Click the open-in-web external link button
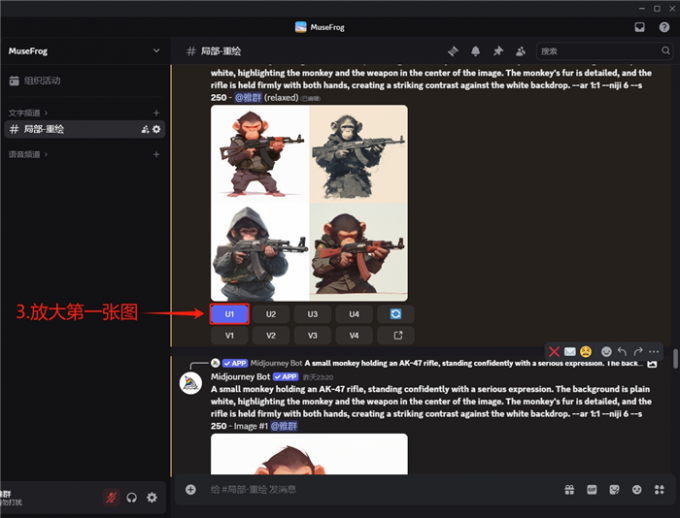Viewport: 680px width, 518px height. pos(396,335)
